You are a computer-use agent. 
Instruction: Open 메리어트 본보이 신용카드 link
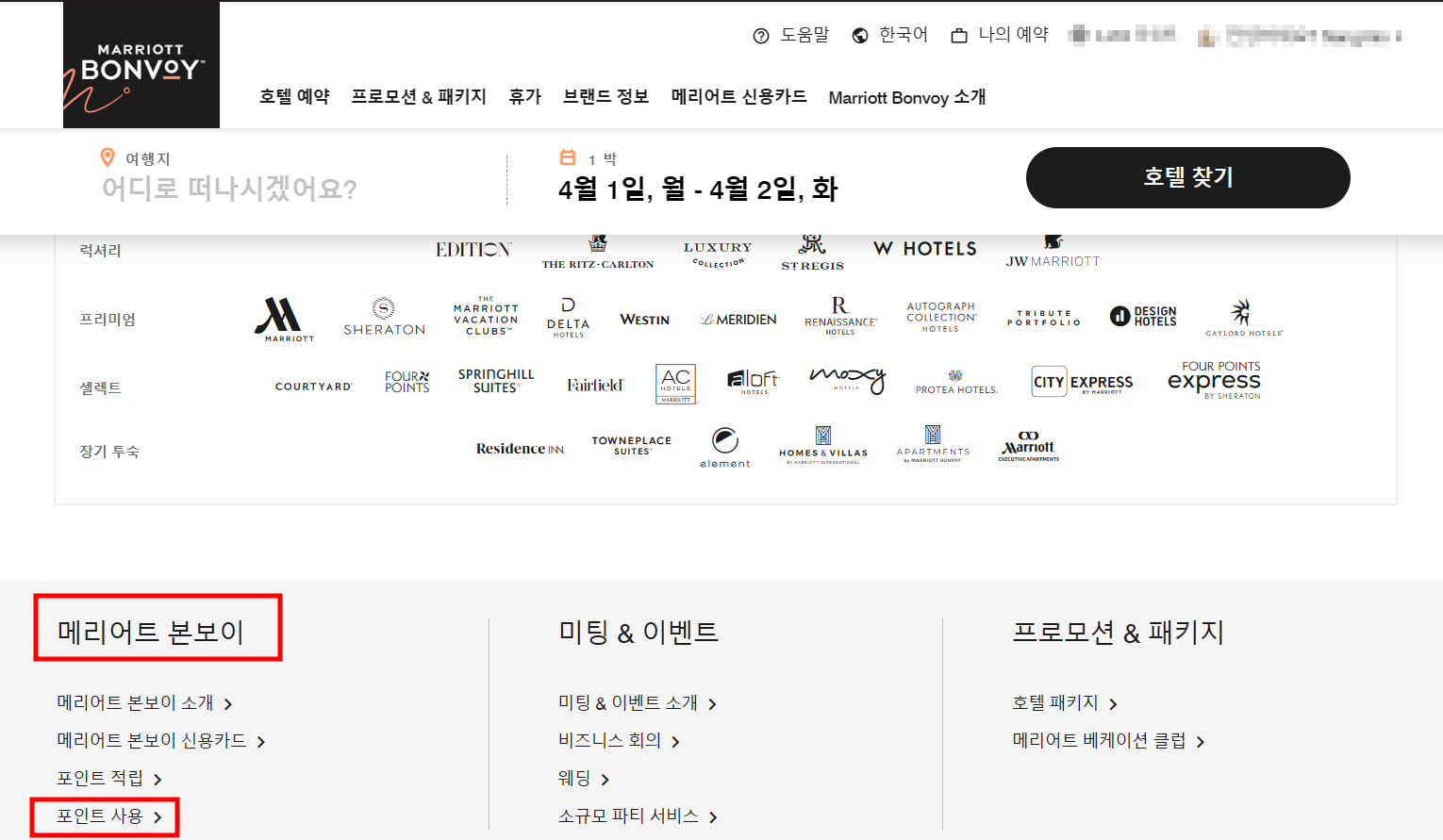161,741
